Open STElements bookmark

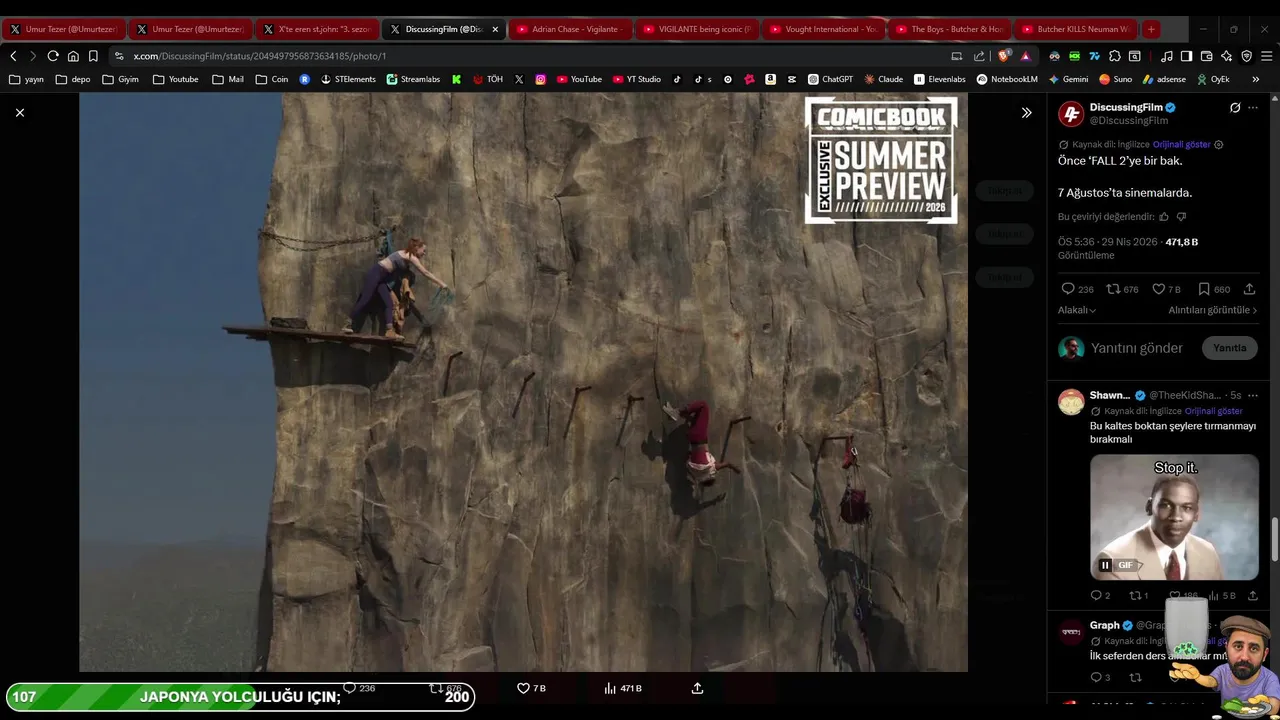[x=348, y=79]
